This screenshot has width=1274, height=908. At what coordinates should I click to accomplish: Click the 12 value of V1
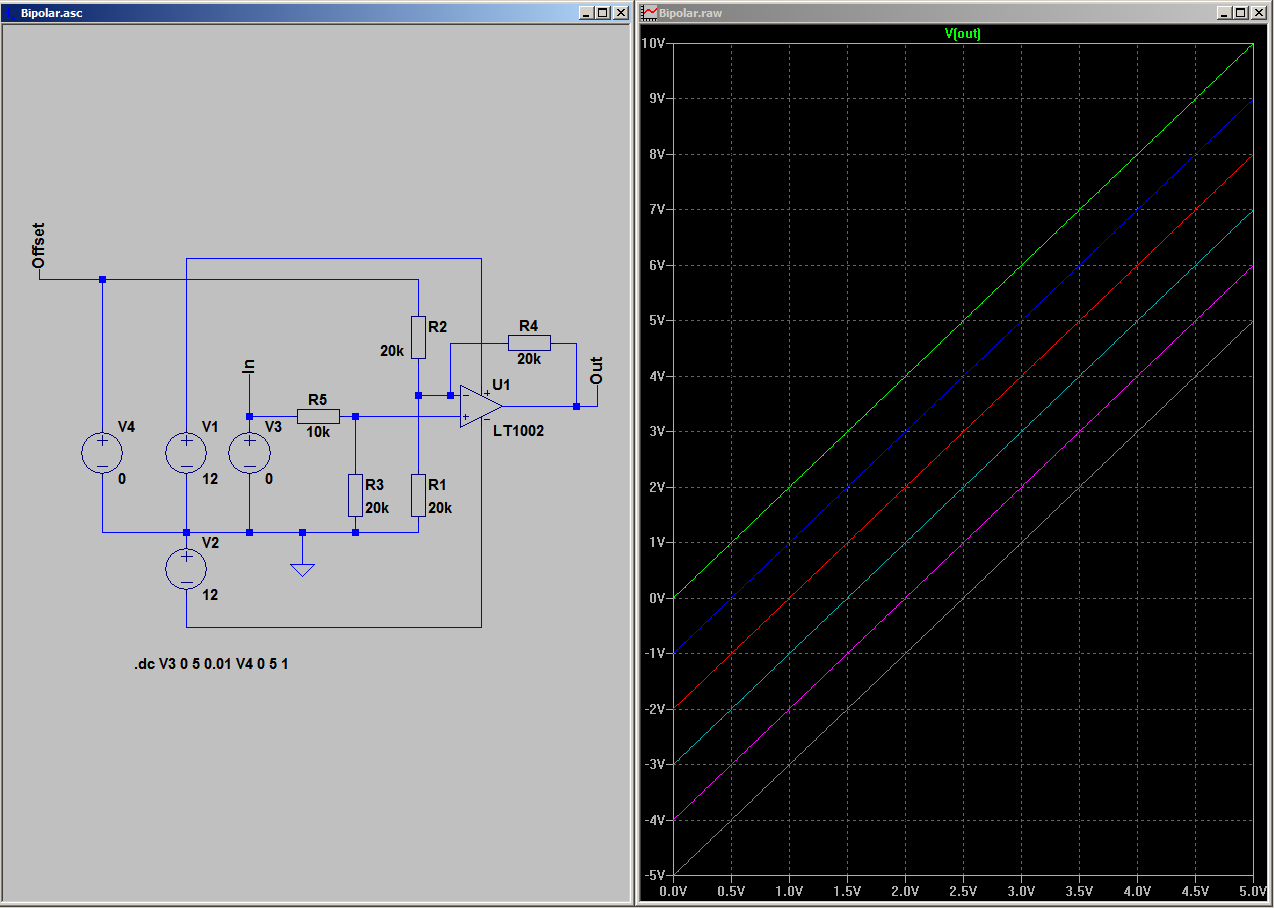(x=210, y=479)
